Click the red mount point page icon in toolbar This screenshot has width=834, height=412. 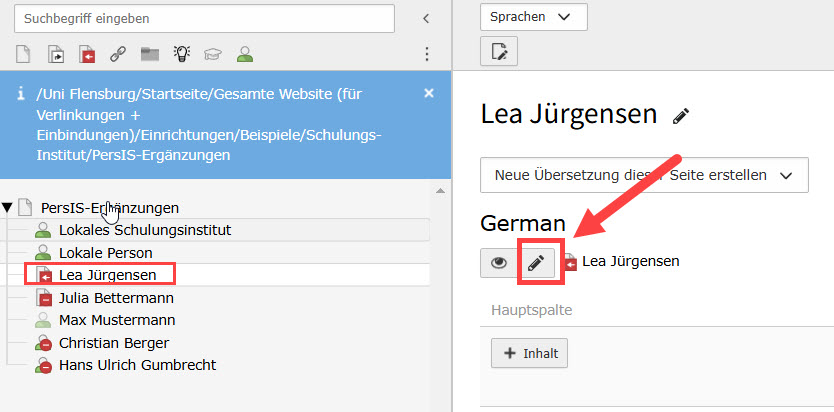tap(86, 54)
